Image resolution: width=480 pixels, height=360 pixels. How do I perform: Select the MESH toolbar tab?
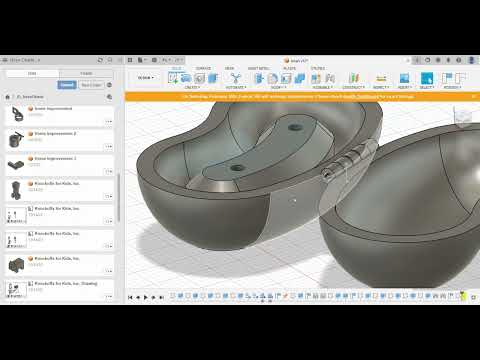pos(229,68)
